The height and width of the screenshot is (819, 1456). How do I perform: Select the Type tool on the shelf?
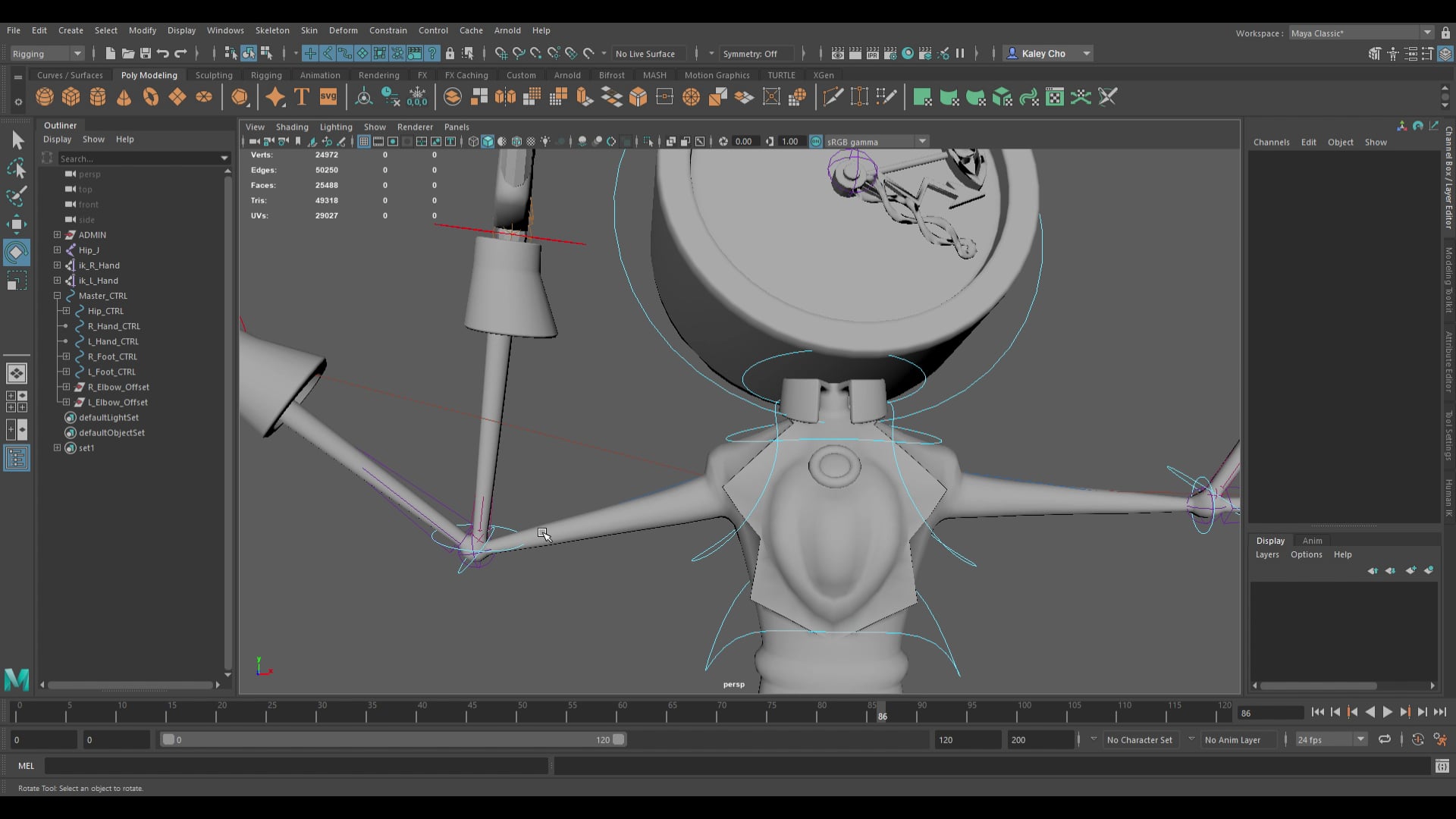tap(301, 97)
